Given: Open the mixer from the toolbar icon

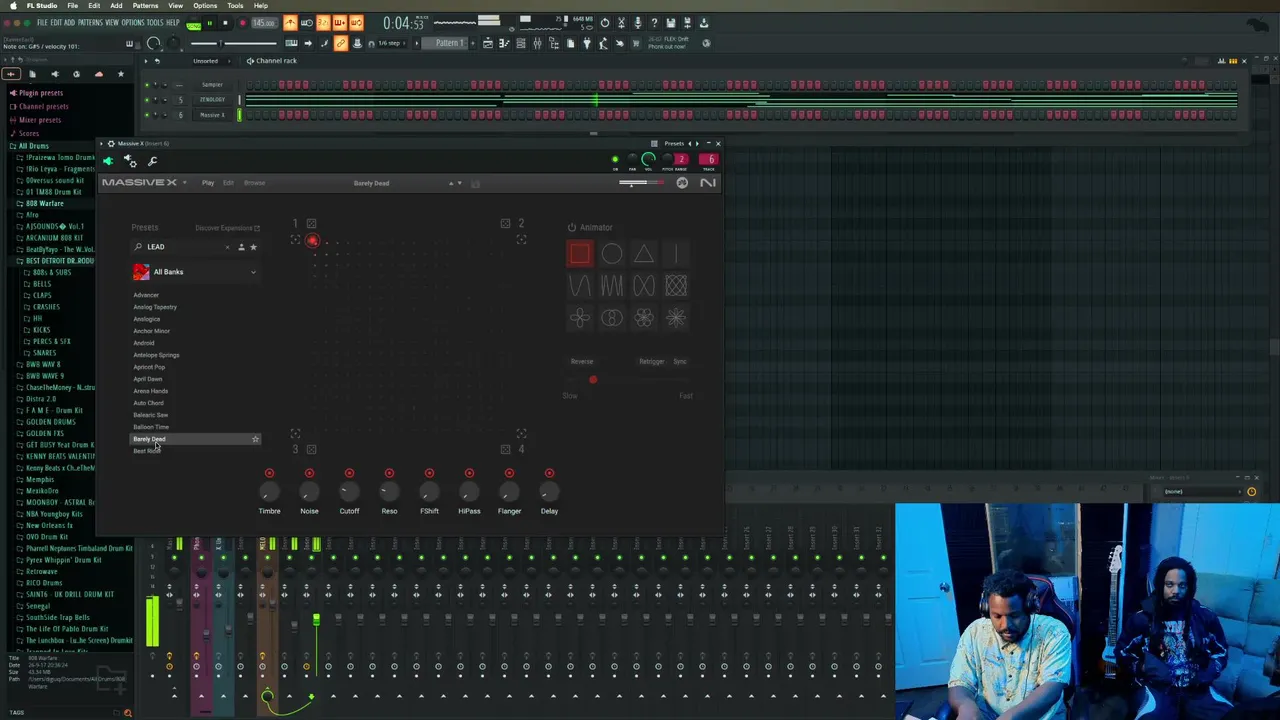Looking at the screenshot, I should point(537,43).
